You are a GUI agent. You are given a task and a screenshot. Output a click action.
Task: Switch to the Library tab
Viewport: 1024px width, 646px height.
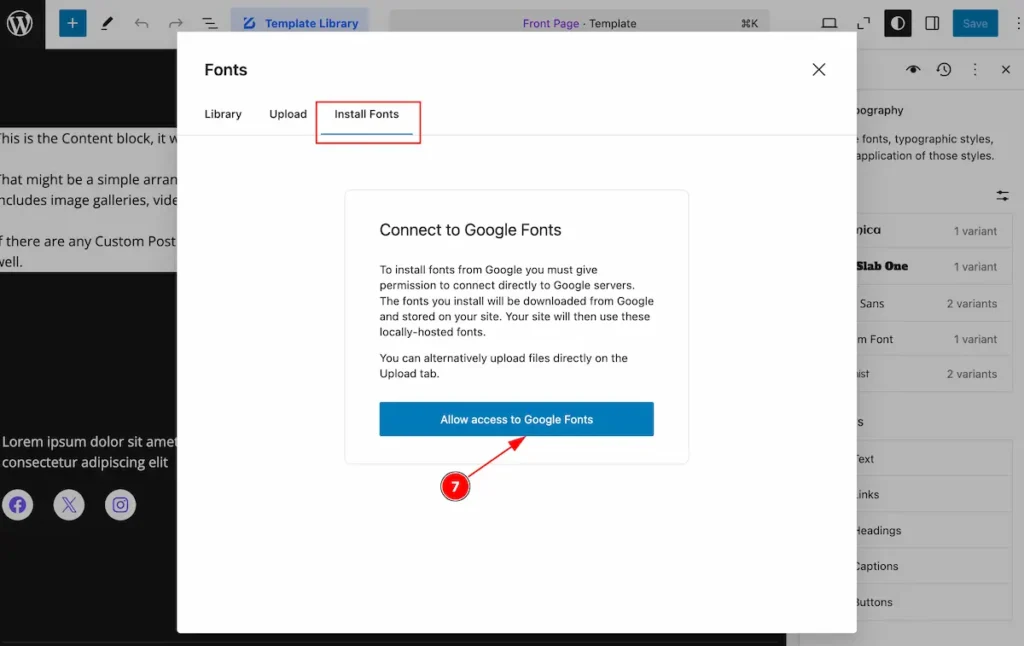pos(223,114)
